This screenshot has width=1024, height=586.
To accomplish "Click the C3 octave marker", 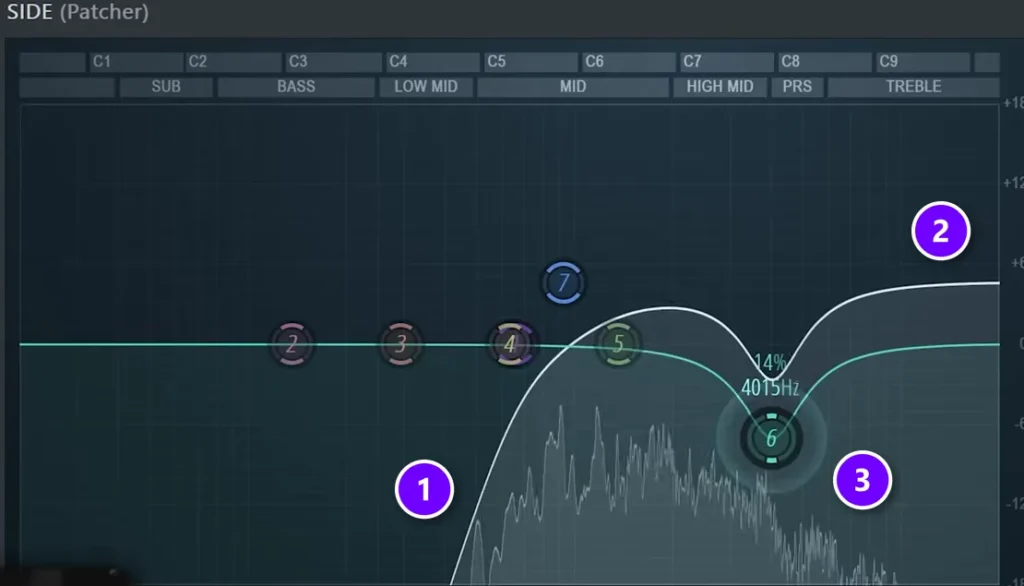I will pyautogui.click(x=333, y=62).
